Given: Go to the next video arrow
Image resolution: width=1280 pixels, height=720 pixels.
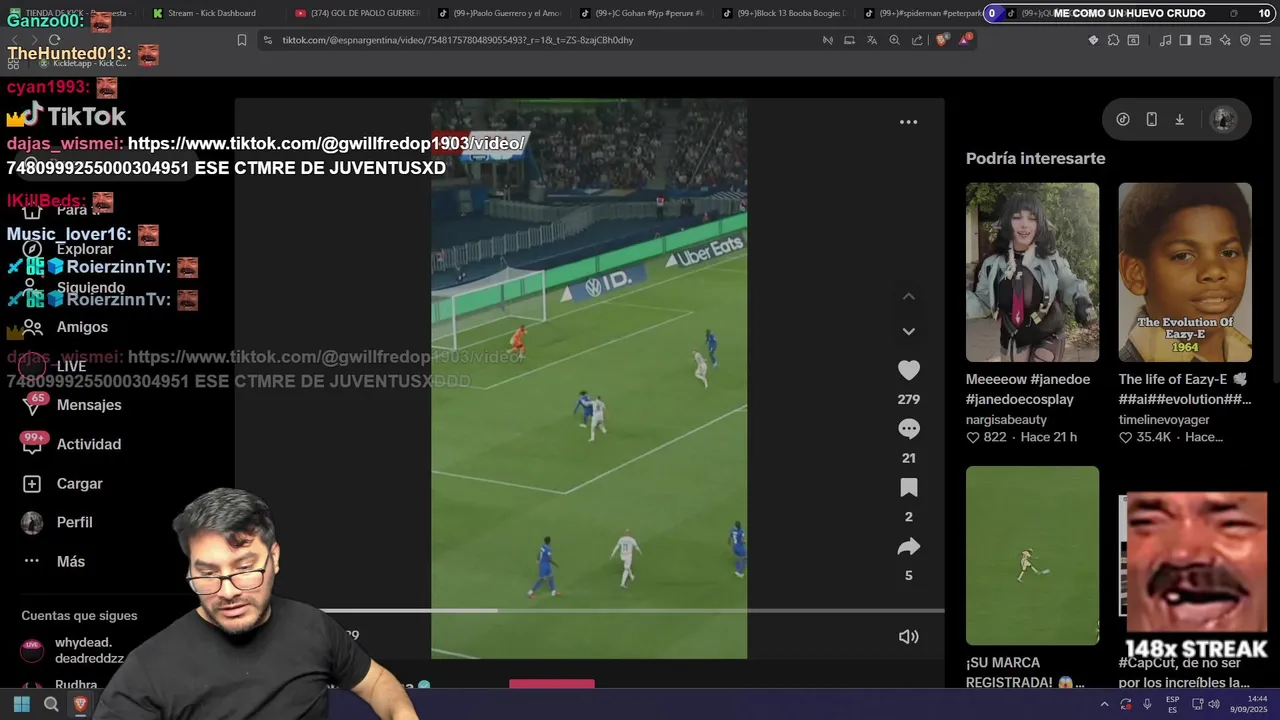Looking at the screenshot, I should tap(908, 331).
